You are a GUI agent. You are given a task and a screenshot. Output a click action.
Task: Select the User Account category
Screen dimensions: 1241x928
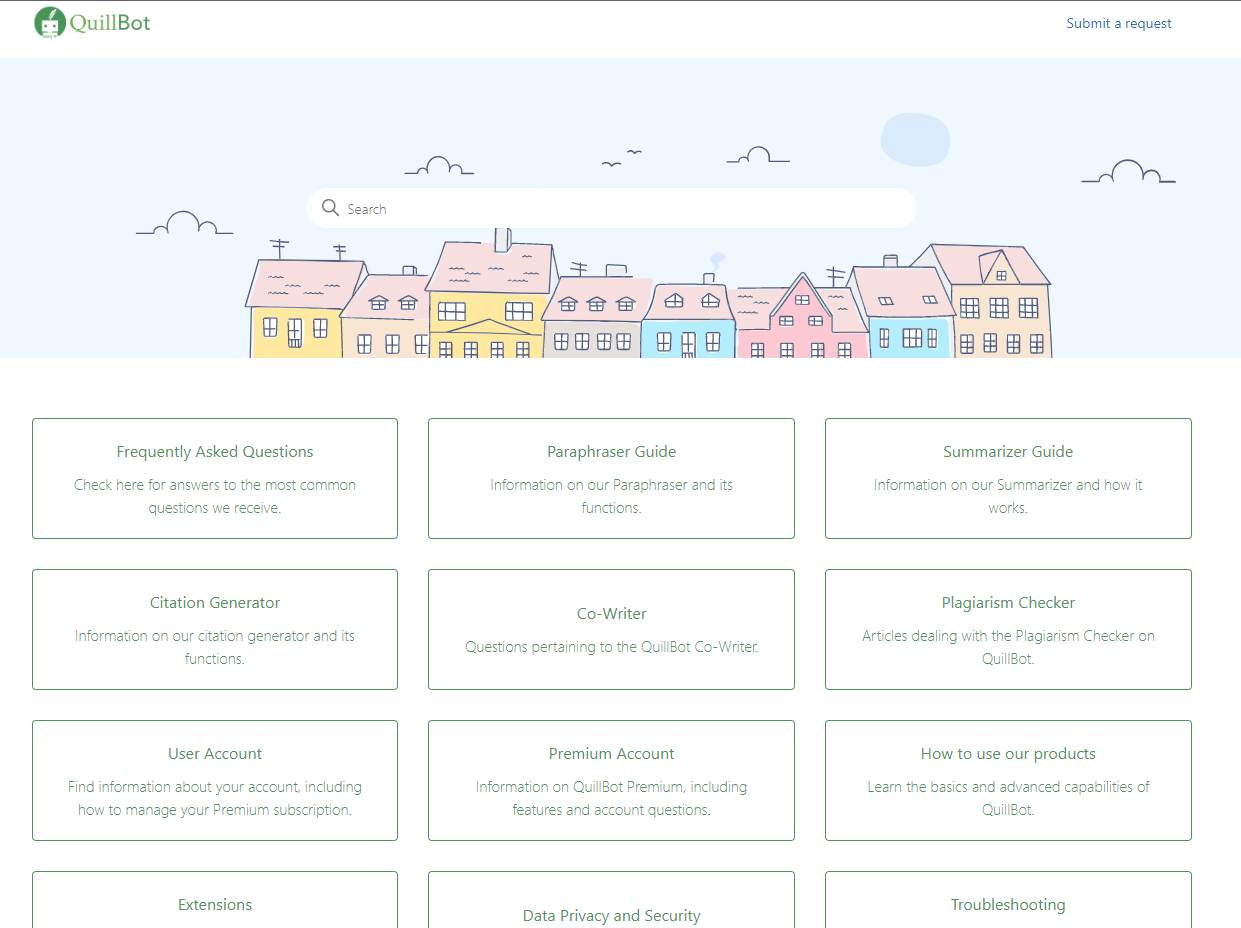click(215, 780)
